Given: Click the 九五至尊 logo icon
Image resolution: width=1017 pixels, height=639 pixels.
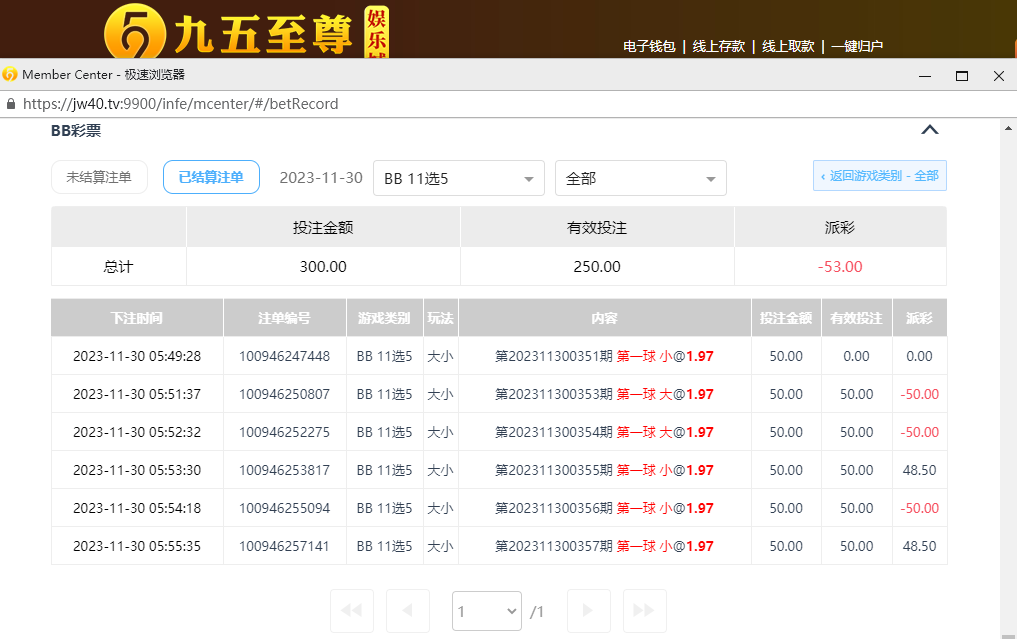Looking at the screenshot, I should pos(134,35).
